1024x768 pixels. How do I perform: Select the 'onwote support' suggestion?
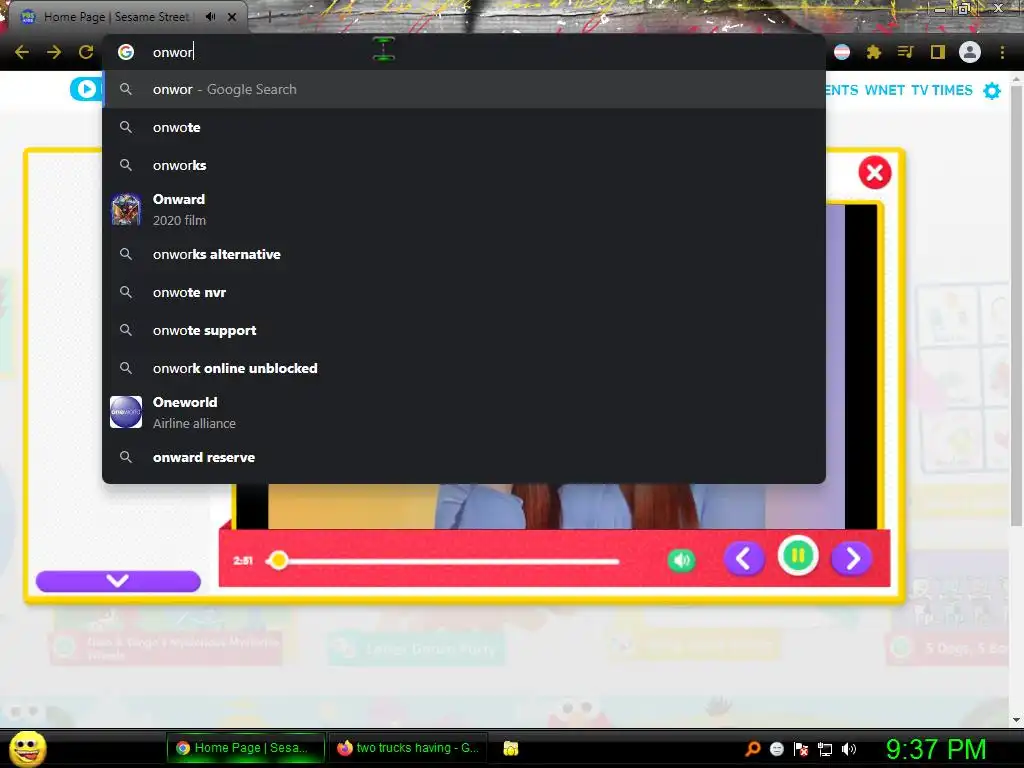pos(464,330)
